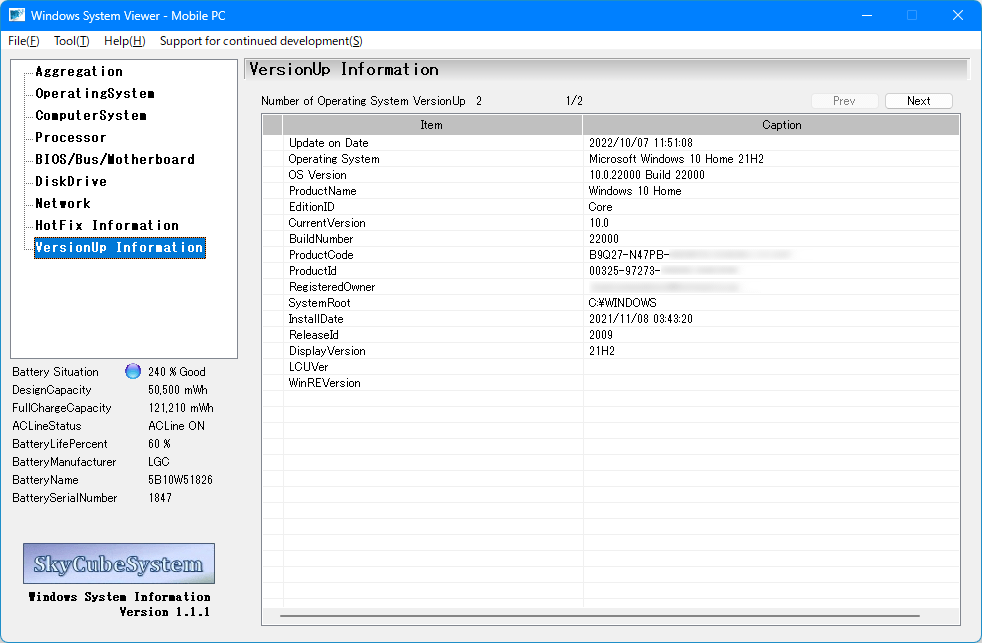Click the C:¥WINDOWS caption value
The image size is (982, 643).
click(x=623, y=302)
